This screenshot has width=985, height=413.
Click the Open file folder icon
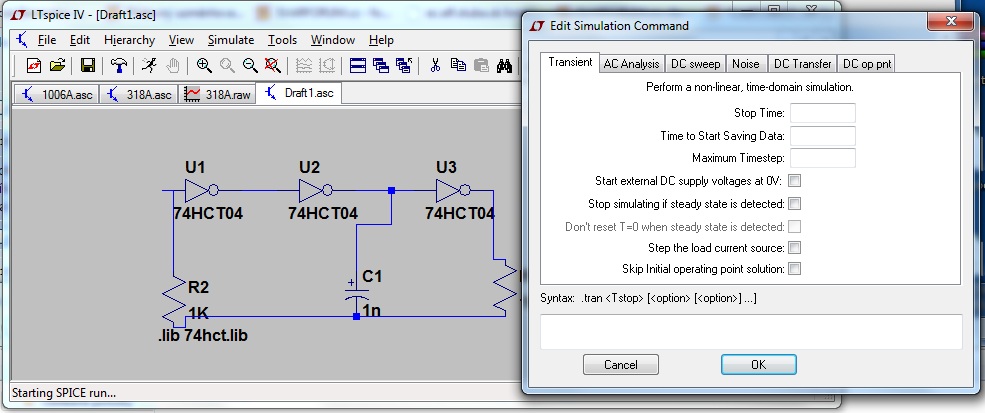[58, 65]
